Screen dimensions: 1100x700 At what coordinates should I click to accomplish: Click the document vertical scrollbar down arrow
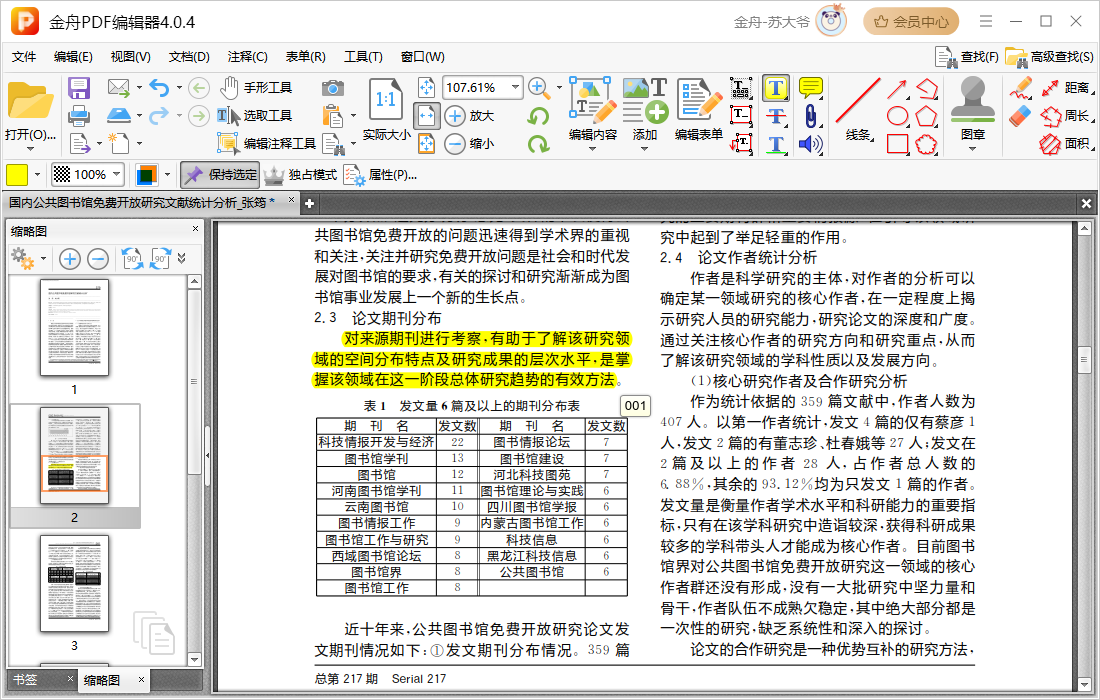click(1084, 684)
